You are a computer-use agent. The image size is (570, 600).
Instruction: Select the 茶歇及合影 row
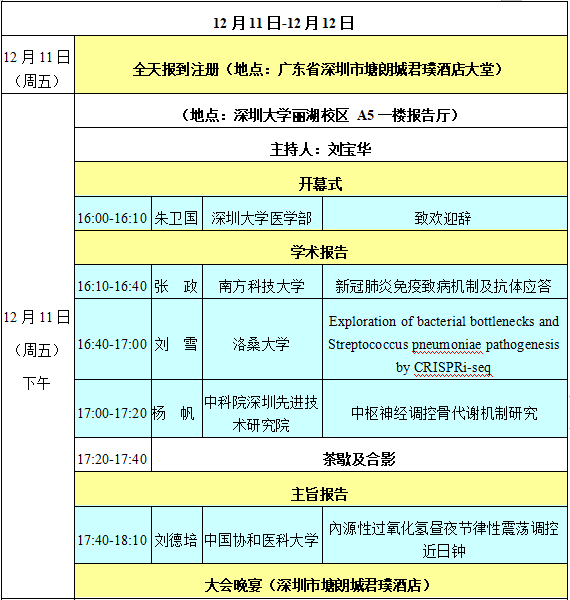coord(360,455)
